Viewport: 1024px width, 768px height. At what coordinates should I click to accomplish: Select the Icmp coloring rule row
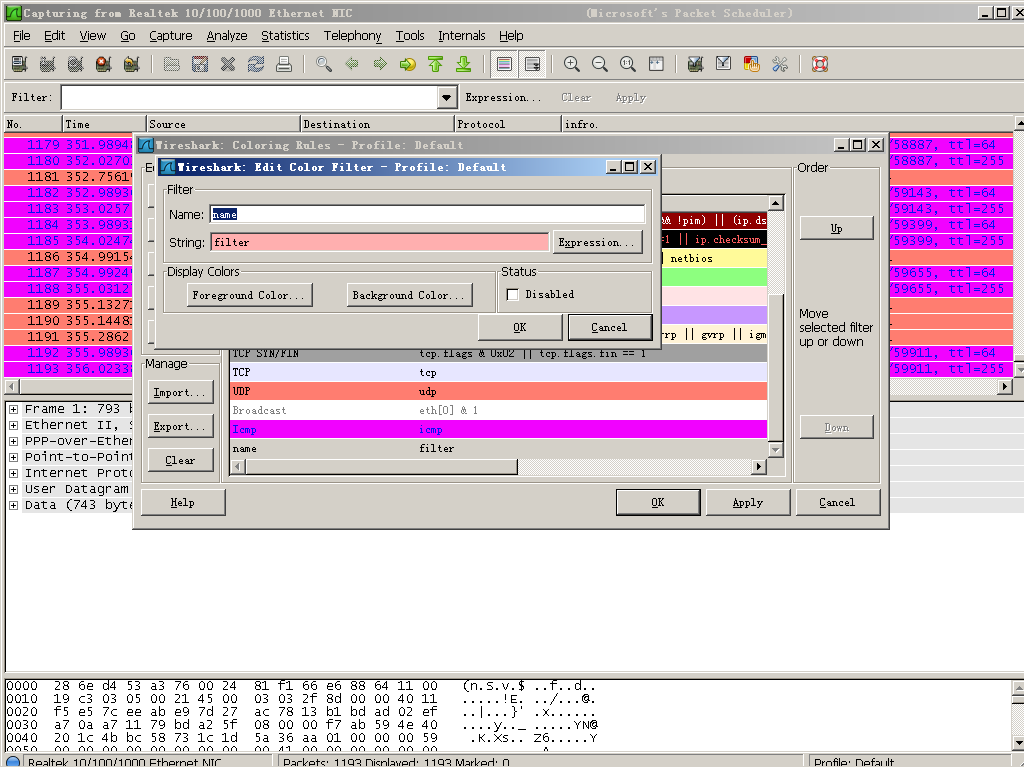(x=498, y=429)
